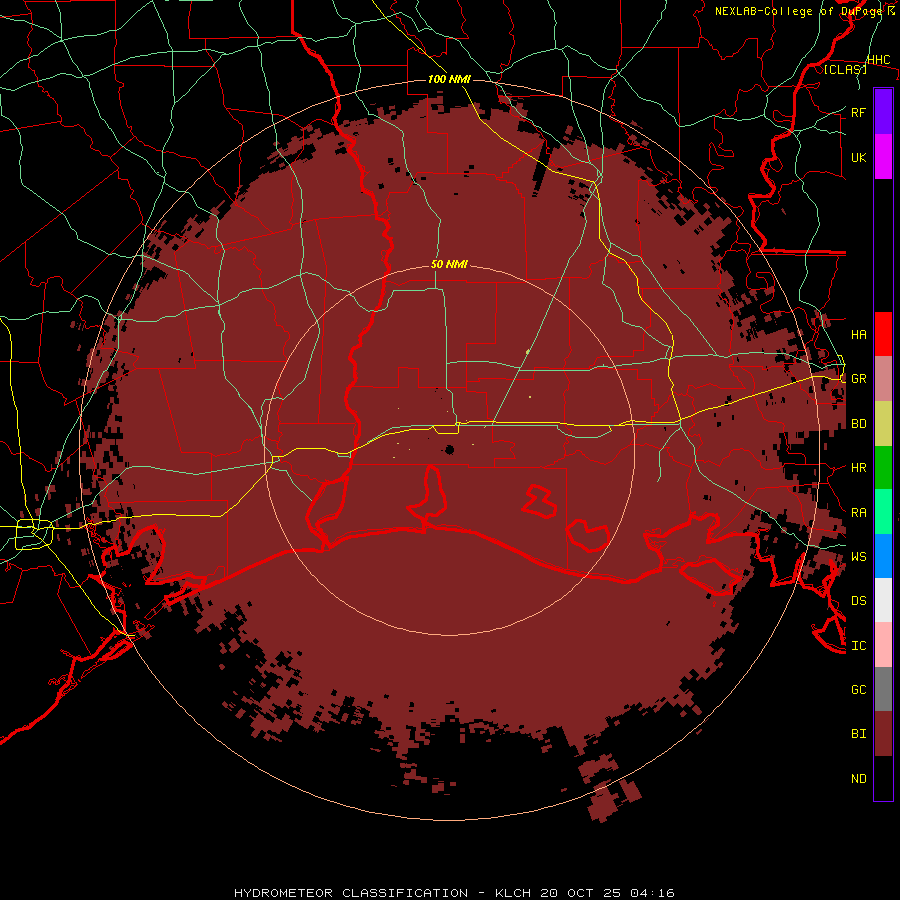Click the DS white legend swatch
The width and height of the screenshot is (900, 900).
click(x=883, y=600)
